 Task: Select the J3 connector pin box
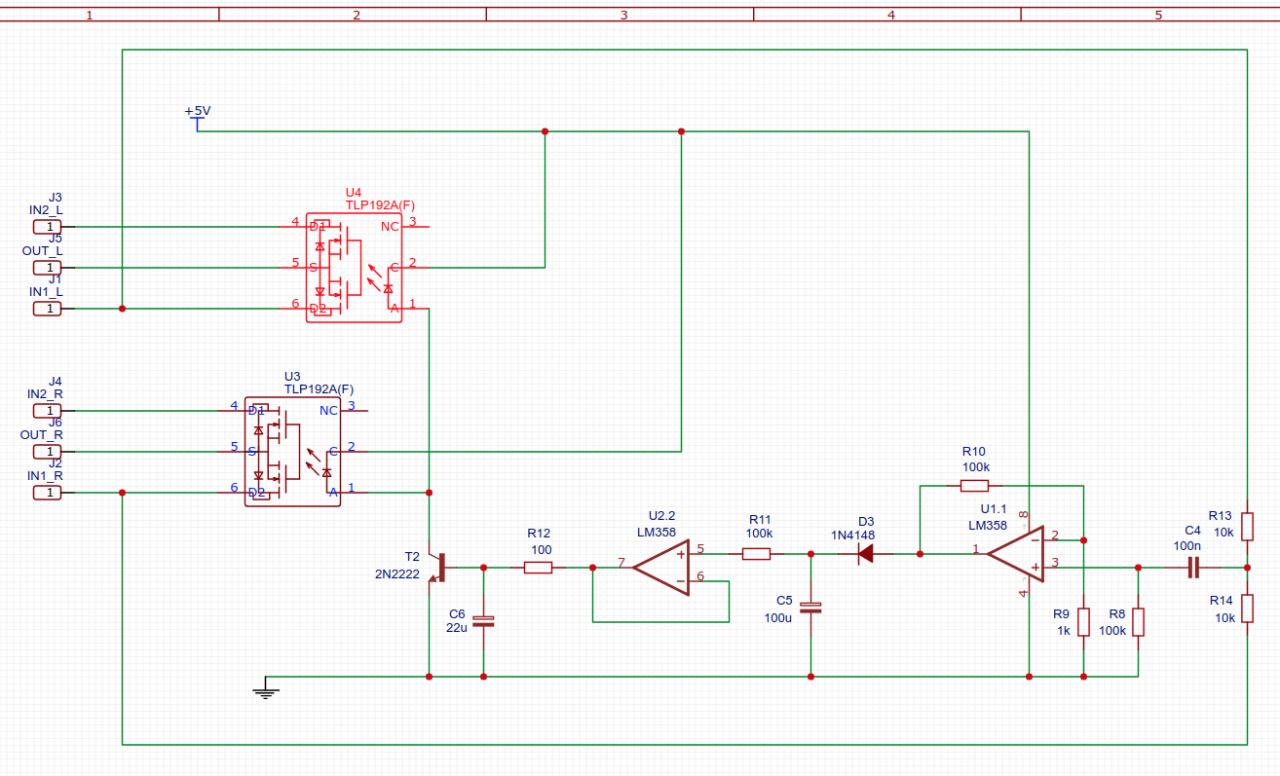point(47,227)
